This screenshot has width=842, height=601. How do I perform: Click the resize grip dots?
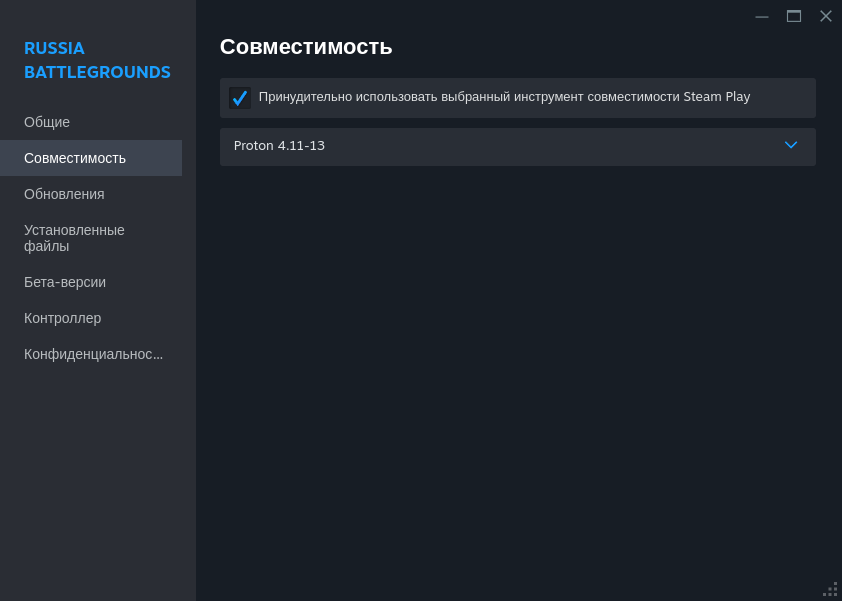click(831, 589)
